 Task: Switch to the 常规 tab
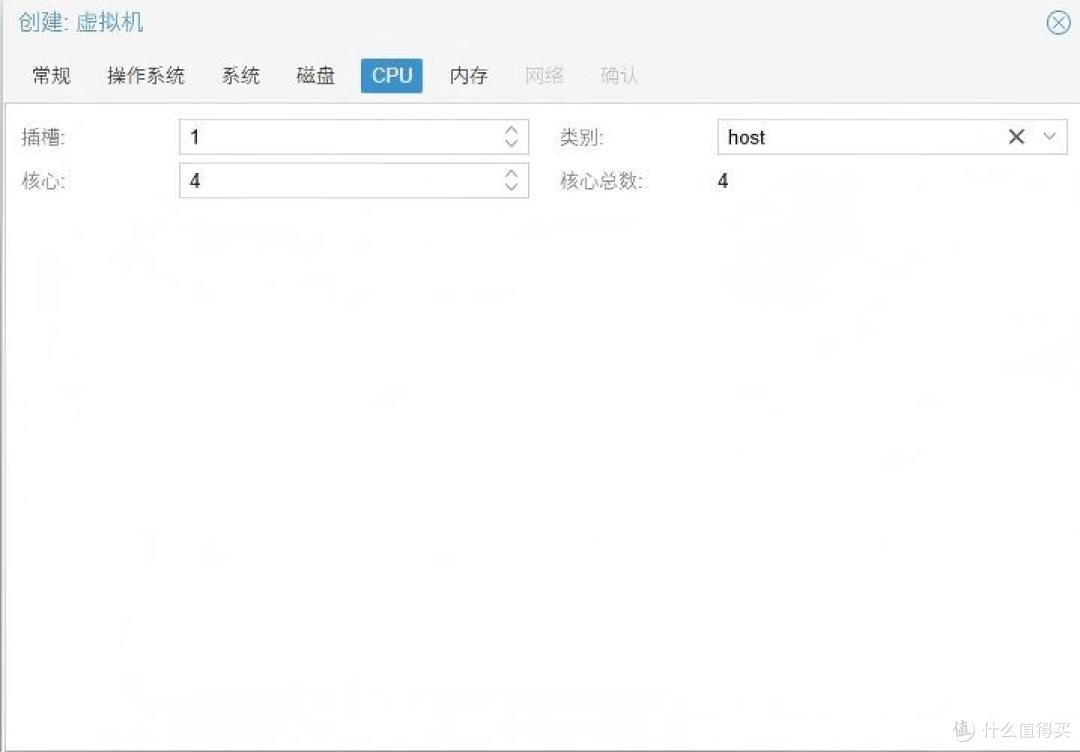click(x=52, y=75)
